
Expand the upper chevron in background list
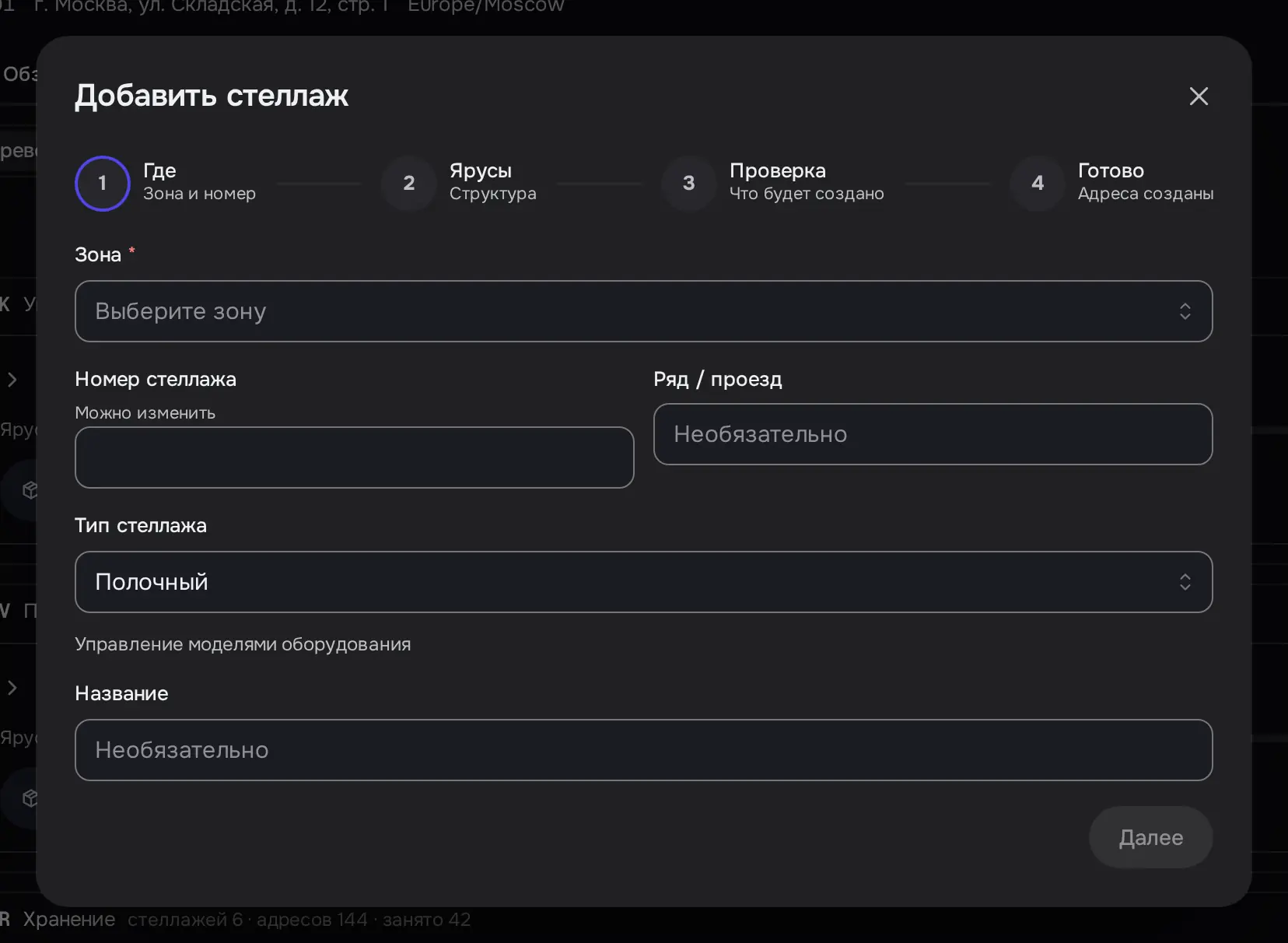pyautogui.click(x=12, y=380)
